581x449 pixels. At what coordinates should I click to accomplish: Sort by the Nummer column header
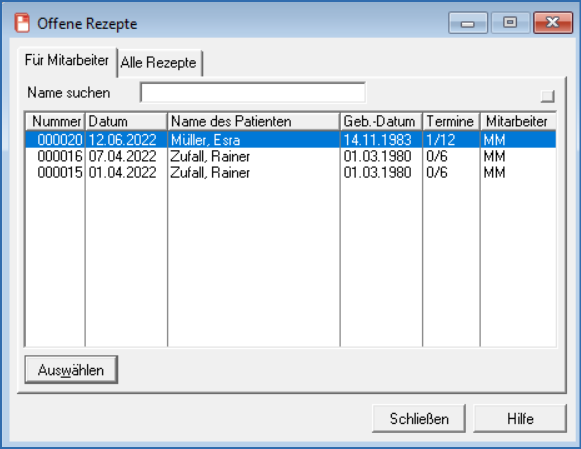coord(55,122)
